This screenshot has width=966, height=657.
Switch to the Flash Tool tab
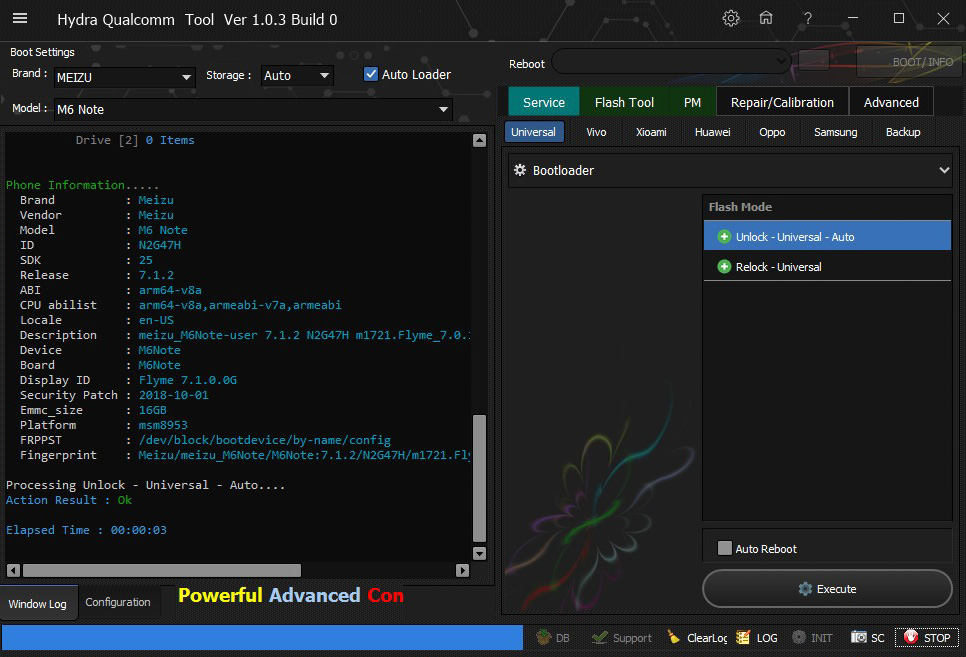tap(624, 102)
